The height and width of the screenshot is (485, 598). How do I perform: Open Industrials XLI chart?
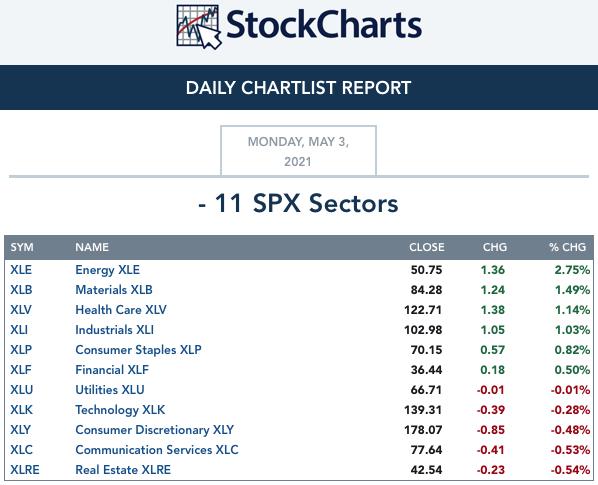(x=114, y=330)
